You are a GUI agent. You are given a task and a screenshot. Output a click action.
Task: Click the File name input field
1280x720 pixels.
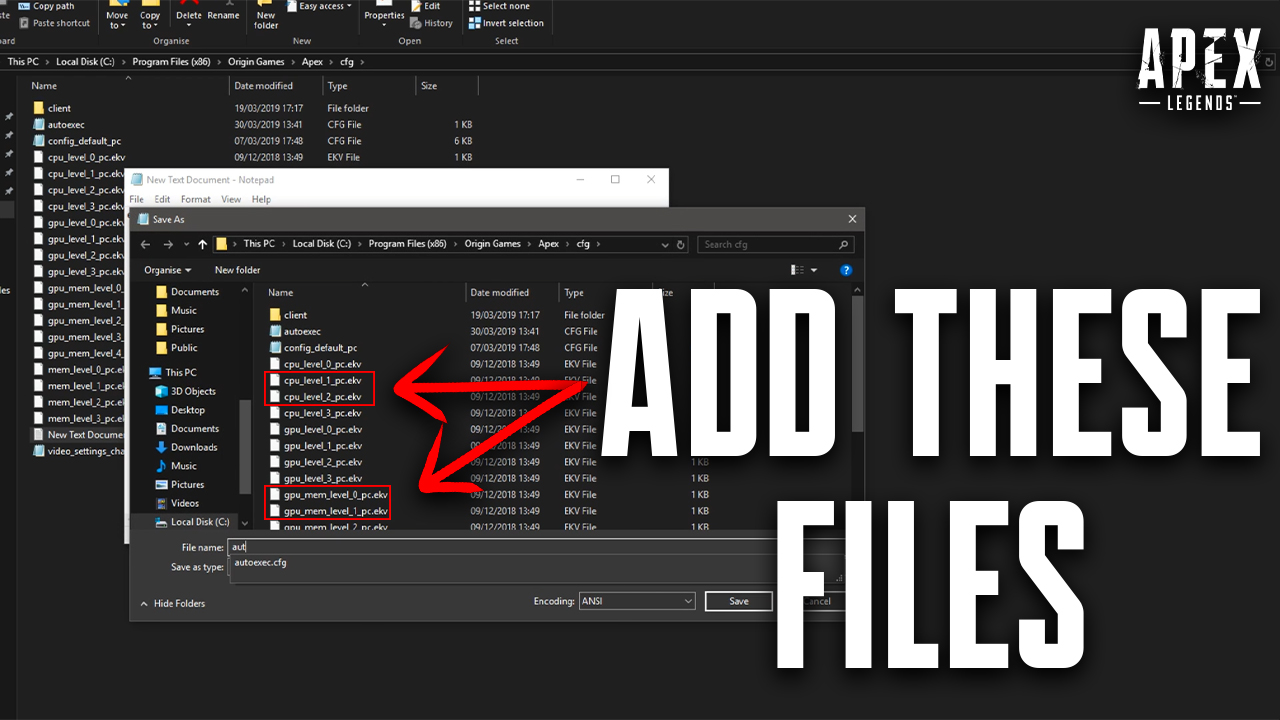pyautogui.click(x=502, y=547)
